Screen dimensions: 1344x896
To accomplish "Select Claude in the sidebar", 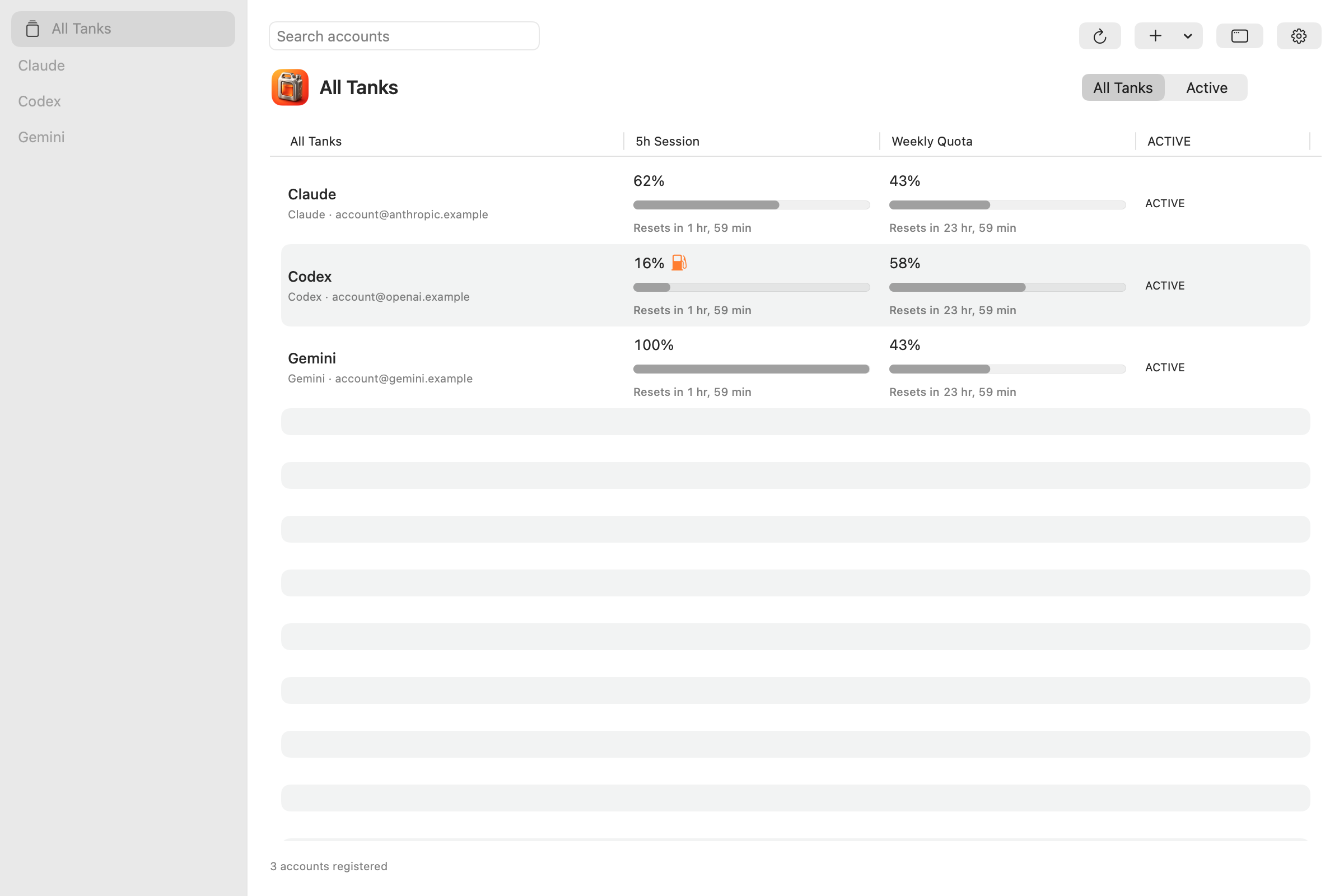I will (123, 65).
